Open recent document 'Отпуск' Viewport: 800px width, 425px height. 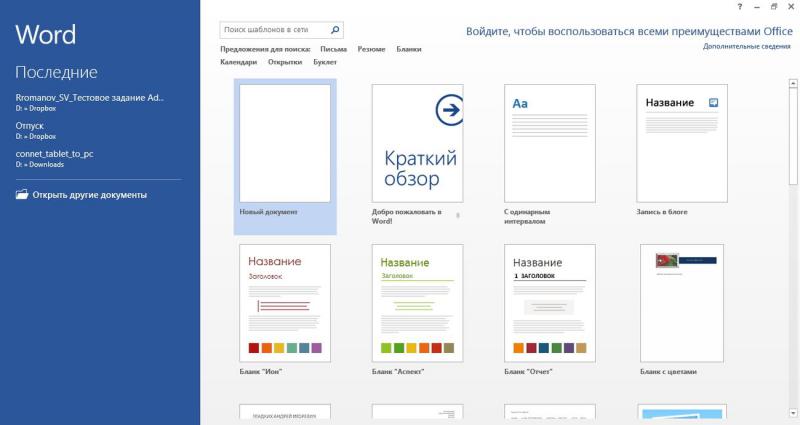[x=30, y=126]
